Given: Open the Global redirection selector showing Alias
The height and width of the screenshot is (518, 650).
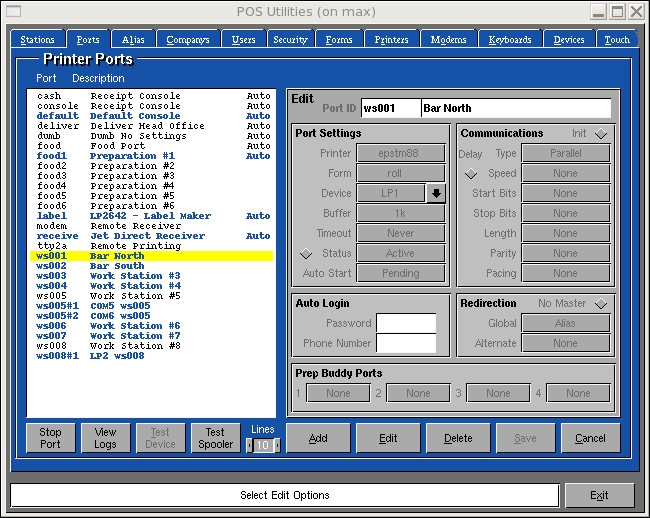Looking at the screenshot, I should pyautogui.click(x=566, y=323).
